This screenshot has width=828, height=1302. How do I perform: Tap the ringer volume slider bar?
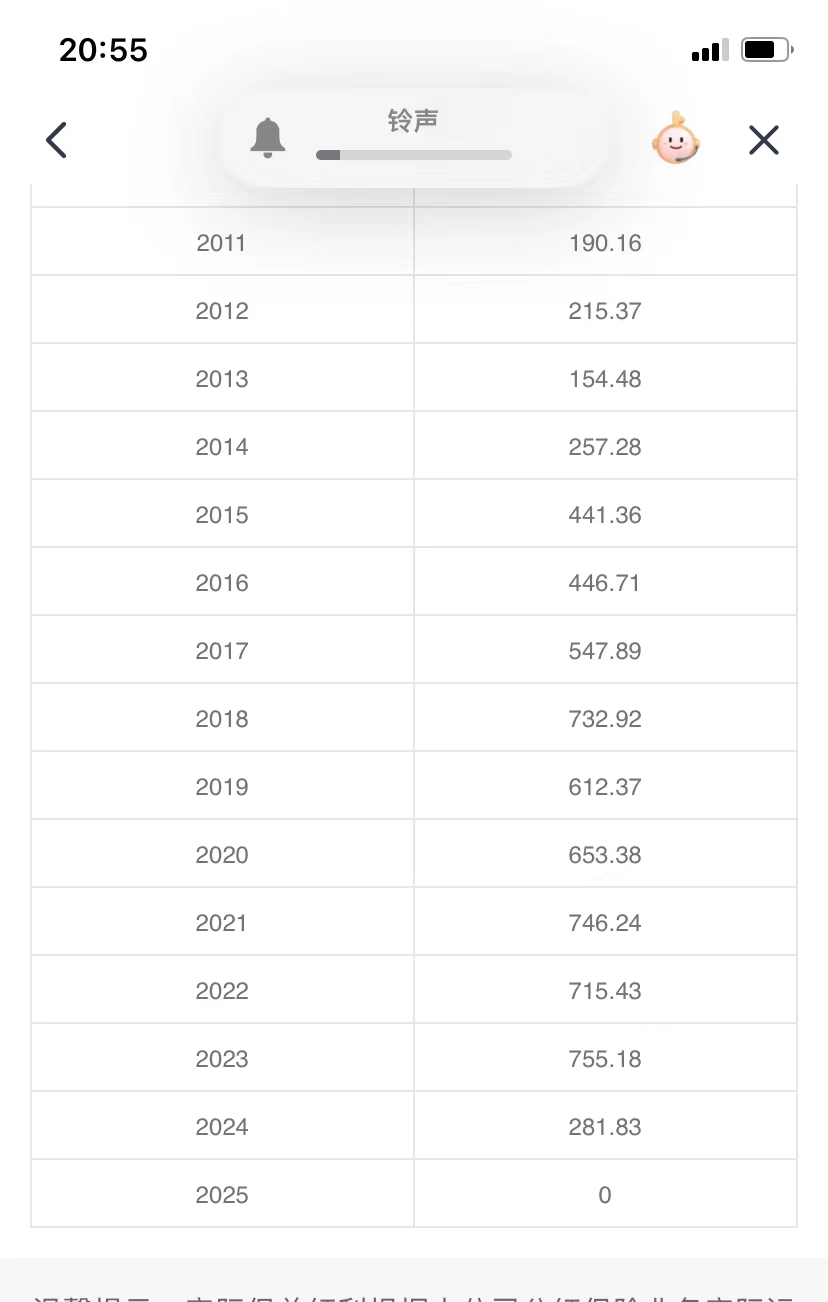(x=413, y=155)
